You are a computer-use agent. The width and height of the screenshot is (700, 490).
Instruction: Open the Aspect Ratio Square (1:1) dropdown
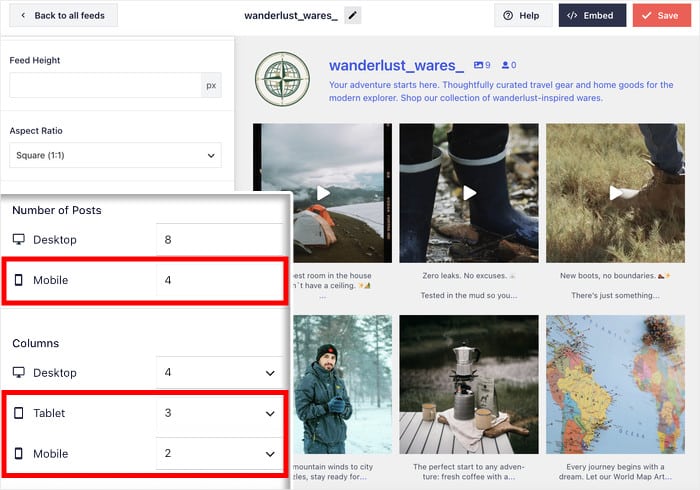point(115,155)
